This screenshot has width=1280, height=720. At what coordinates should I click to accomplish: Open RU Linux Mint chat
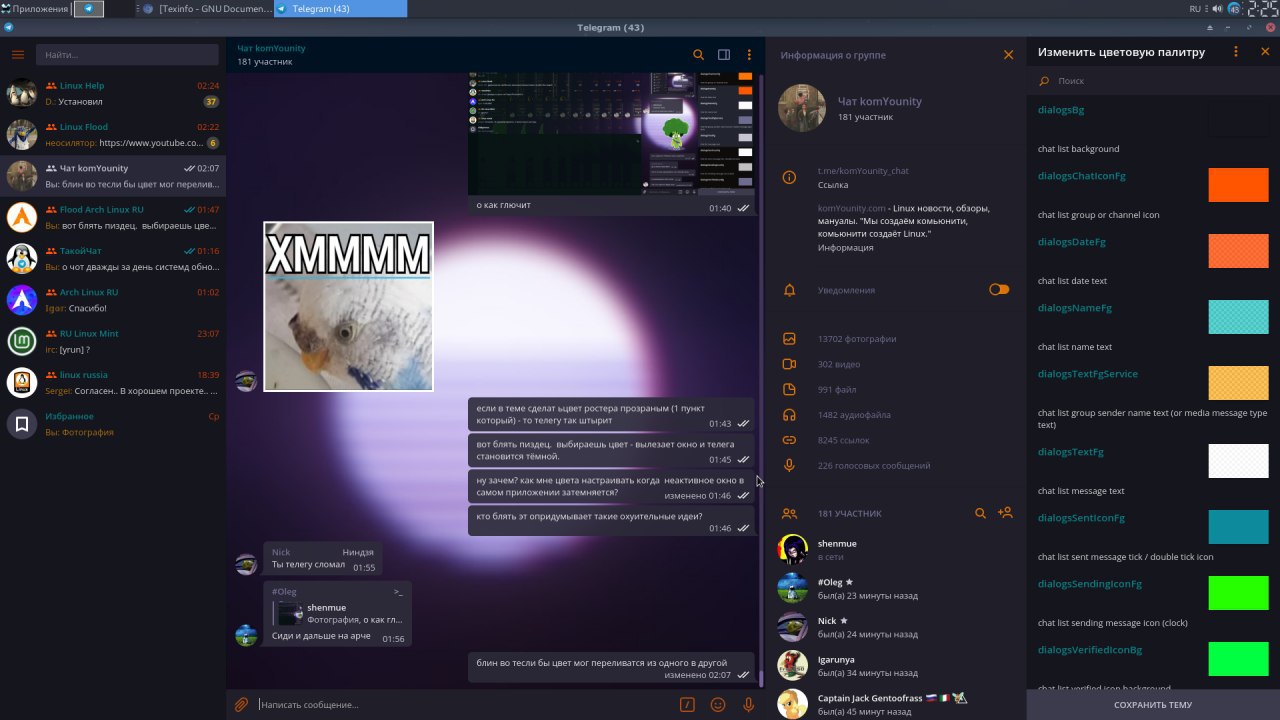[x=113, y=341]
